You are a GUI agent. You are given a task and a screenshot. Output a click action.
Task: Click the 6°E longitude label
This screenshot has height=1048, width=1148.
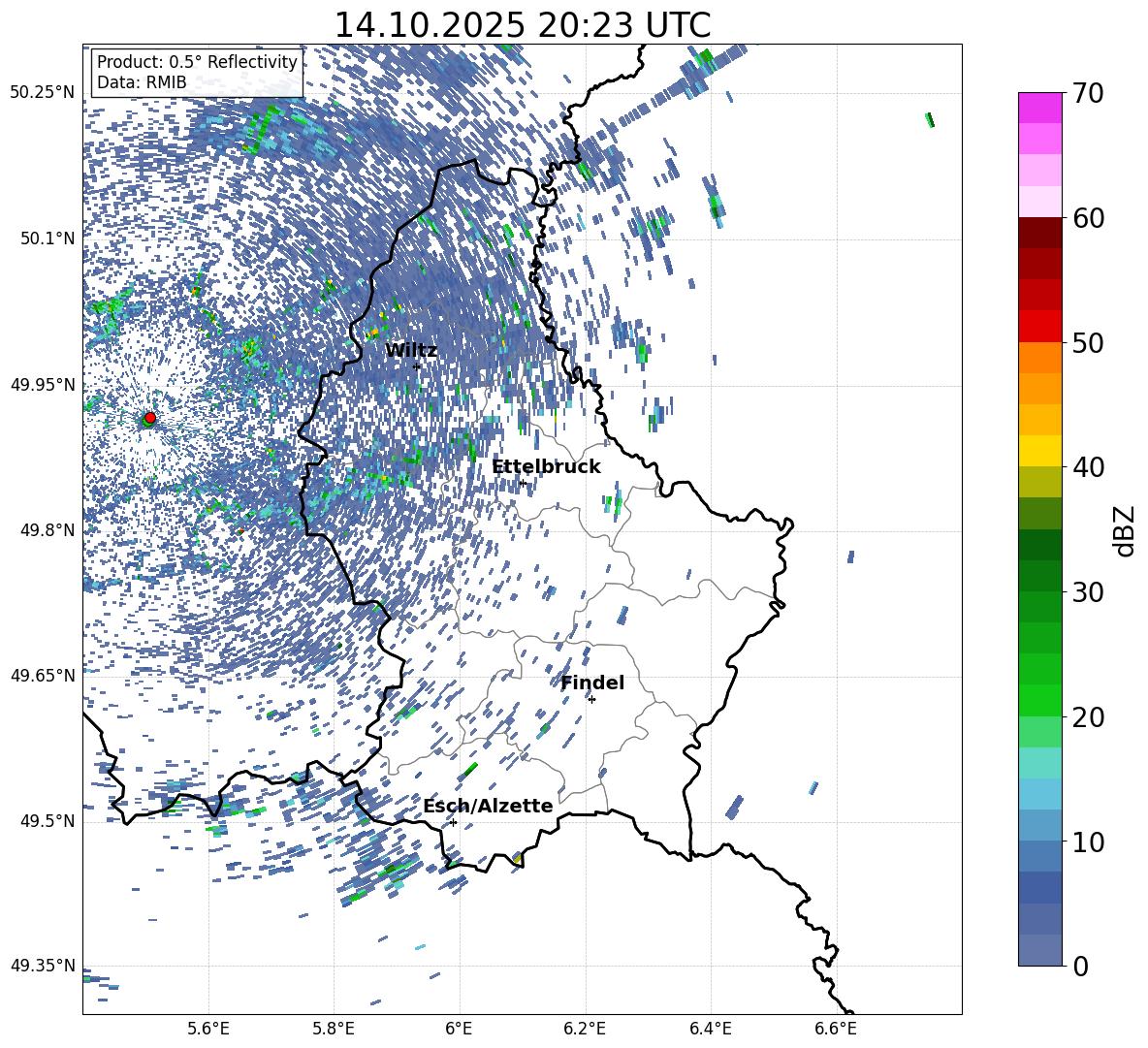click(459, 1029)
